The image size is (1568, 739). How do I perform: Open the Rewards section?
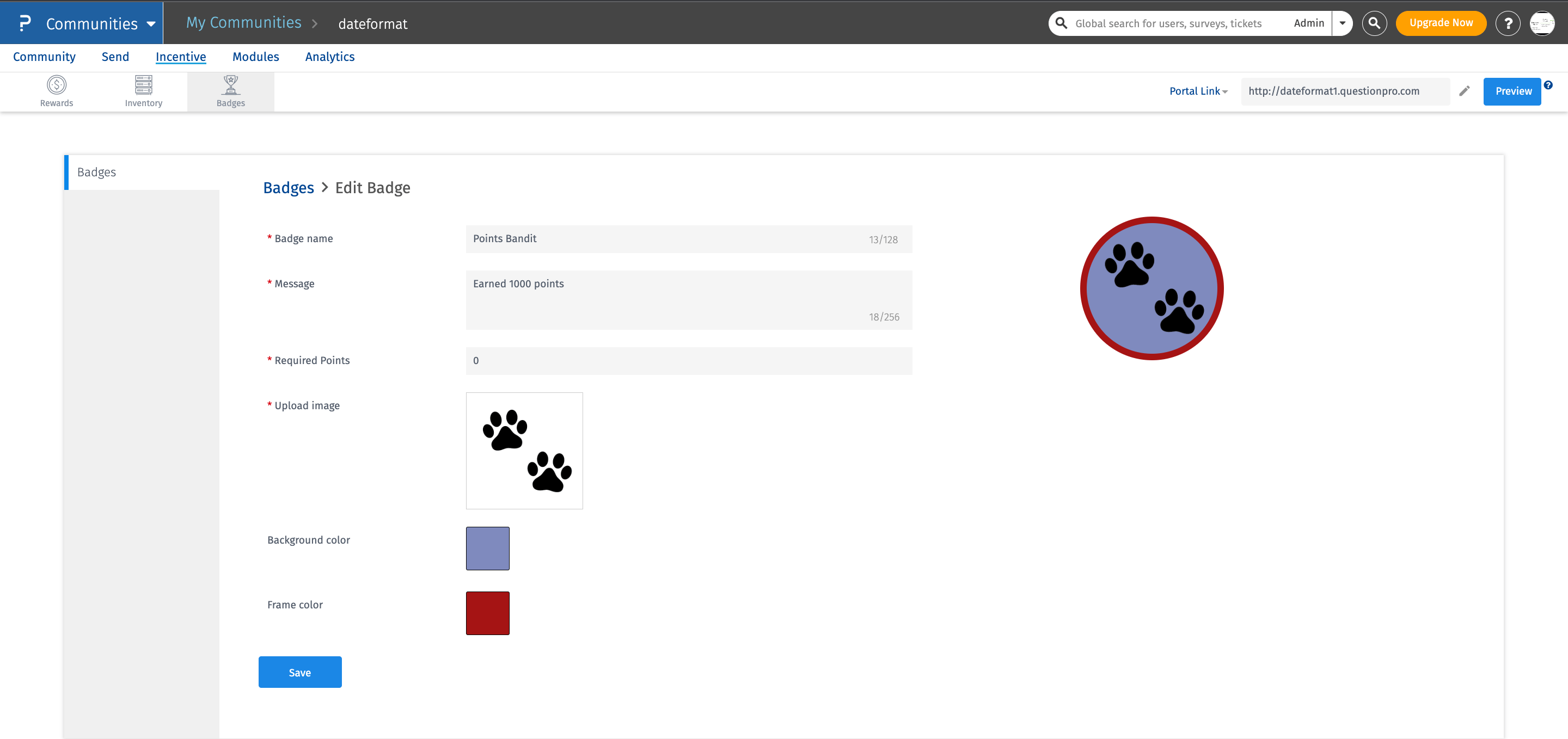click(x=56, y=91)
